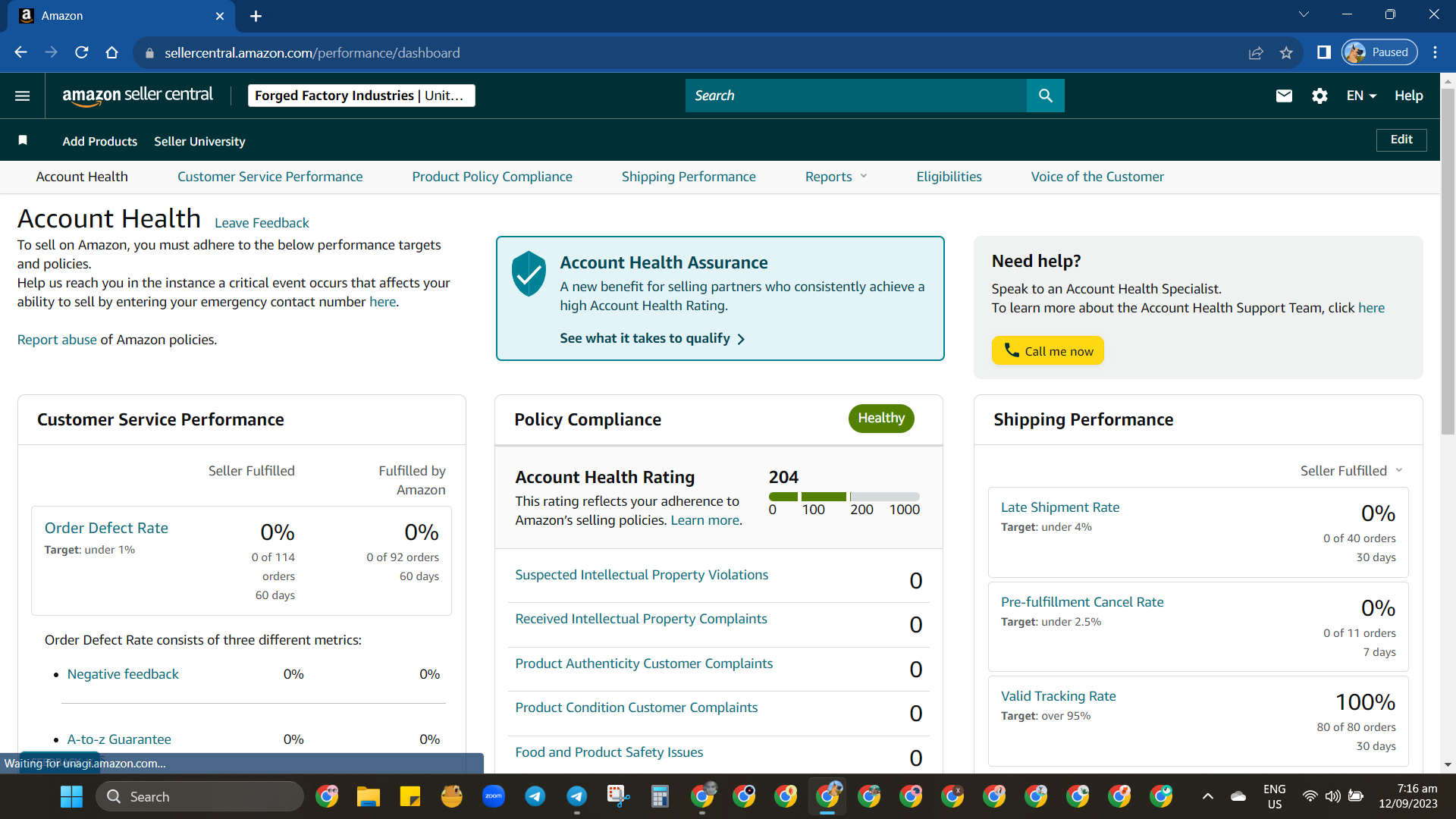1456x819 pixels.
Task: Switch to Shipping Performance tab
Action: 689,177
